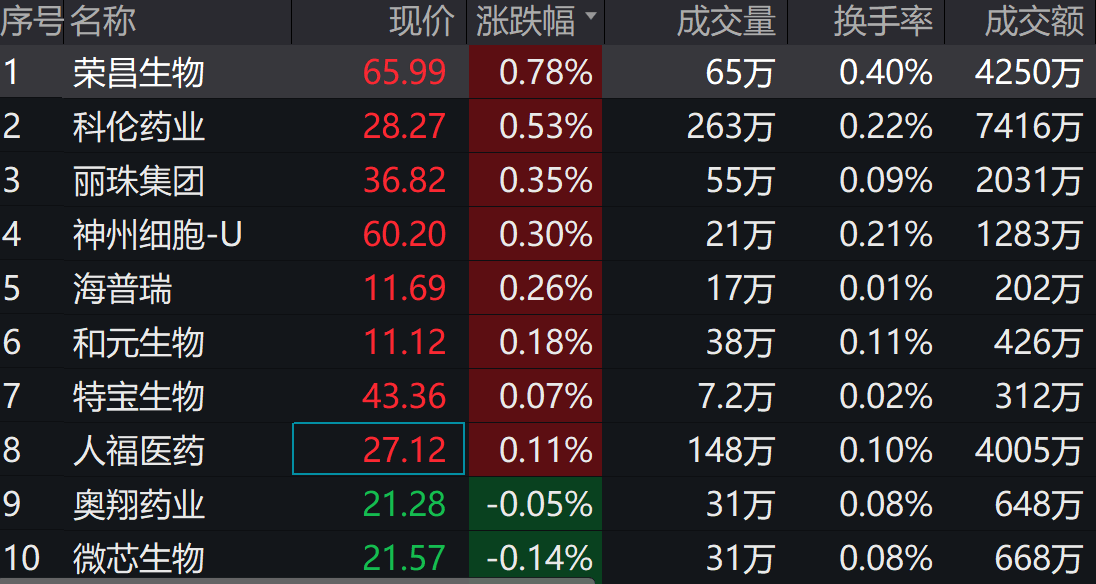
Task: Click the 序号 column header
Action: (x=32, y=22)
